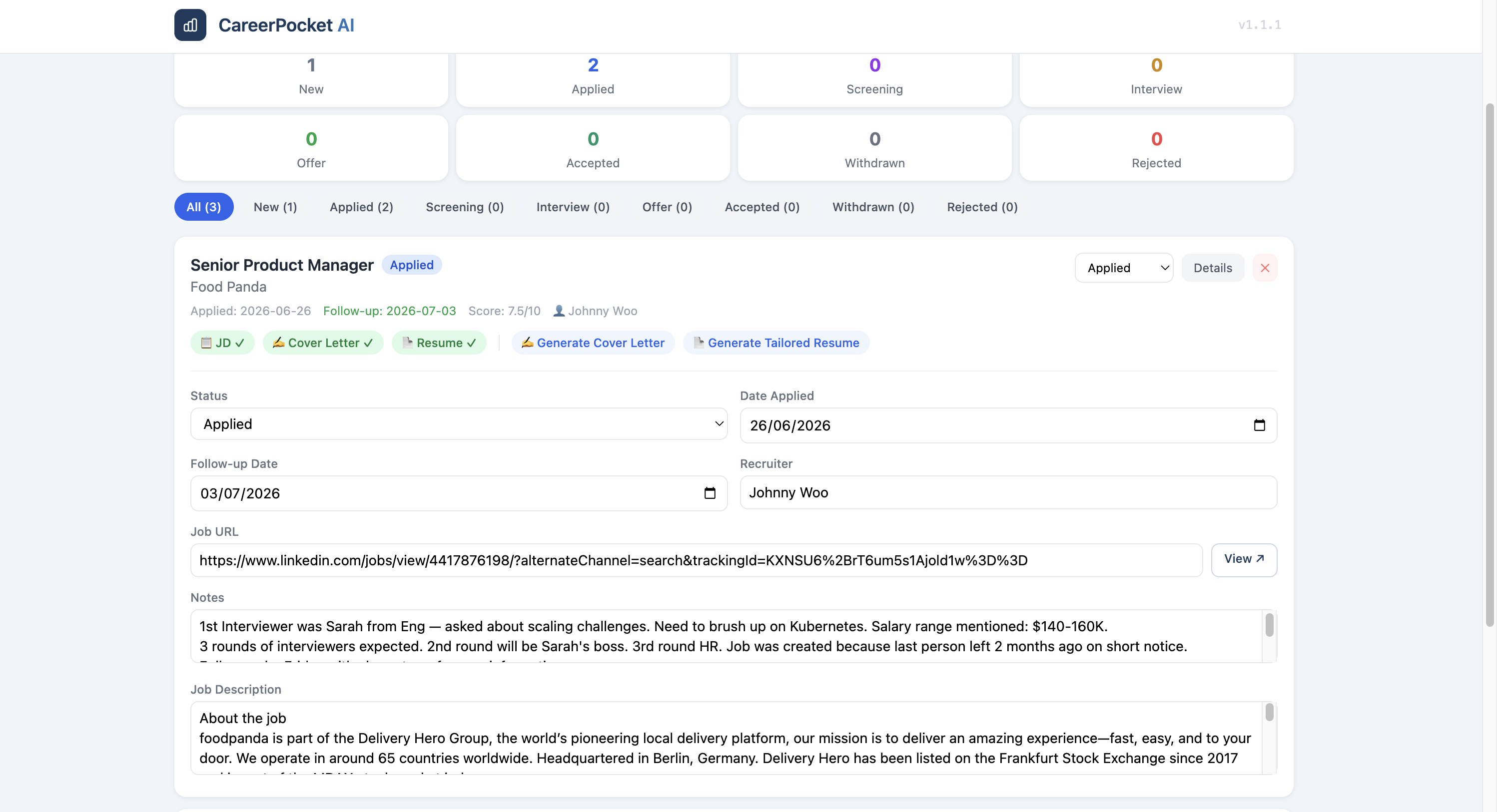This screenshot has width=1497, height=812.
Task: Click the Offer stat card
Action: (x=311, y=148)
